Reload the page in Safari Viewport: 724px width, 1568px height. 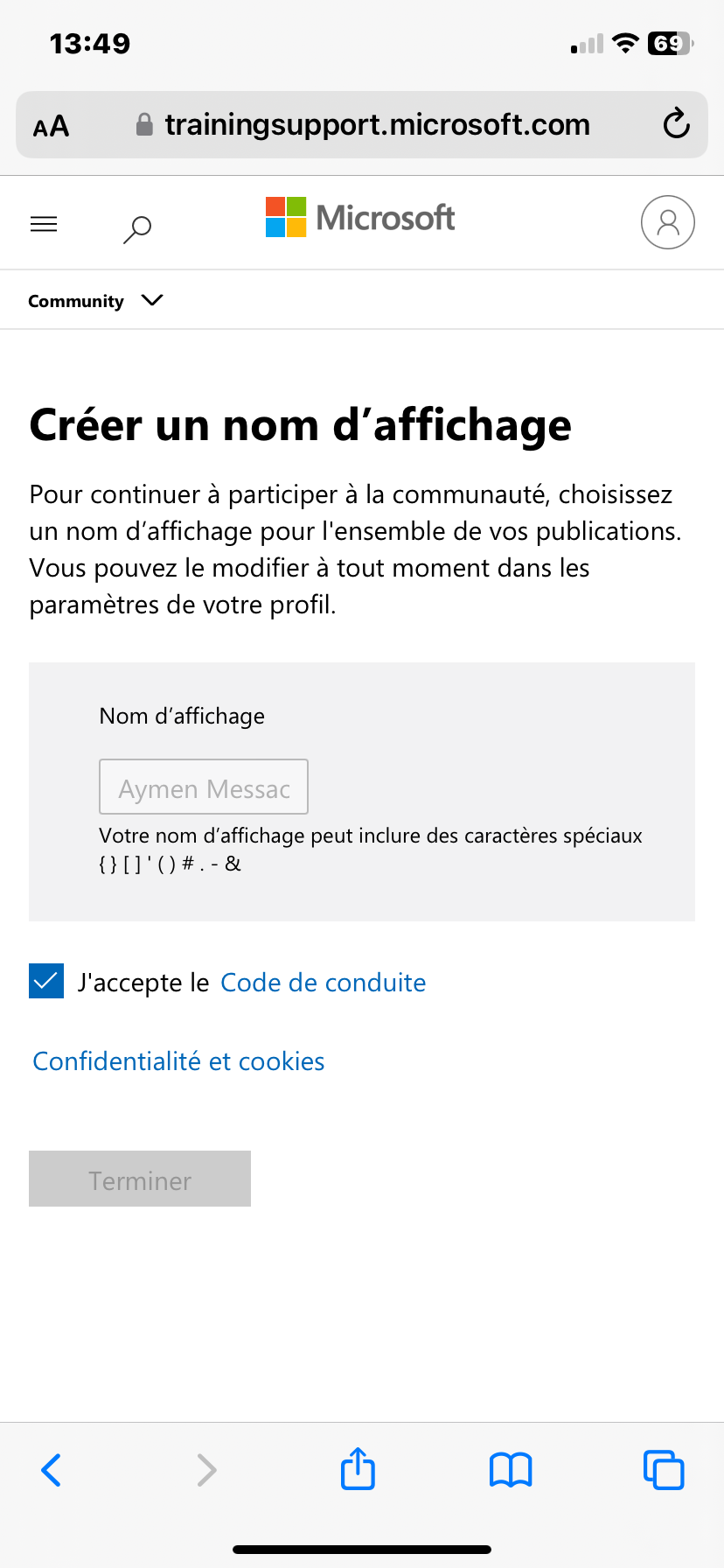677,124
